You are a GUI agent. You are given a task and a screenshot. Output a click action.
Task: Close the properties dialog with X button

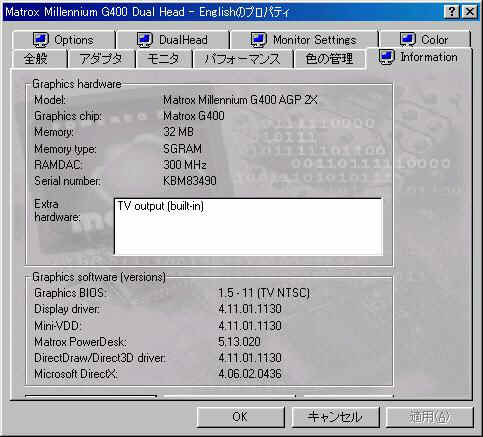point(470,12)
